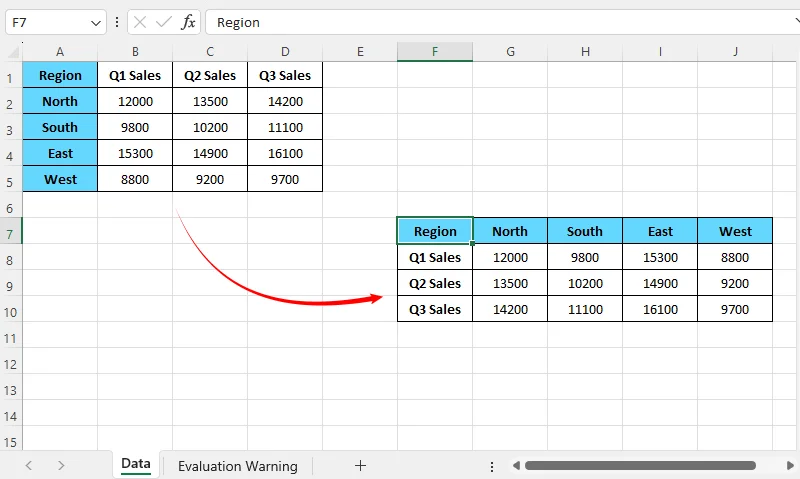Select column H header
The width and height of the screenshot is (800, 479).
[585, 52]
